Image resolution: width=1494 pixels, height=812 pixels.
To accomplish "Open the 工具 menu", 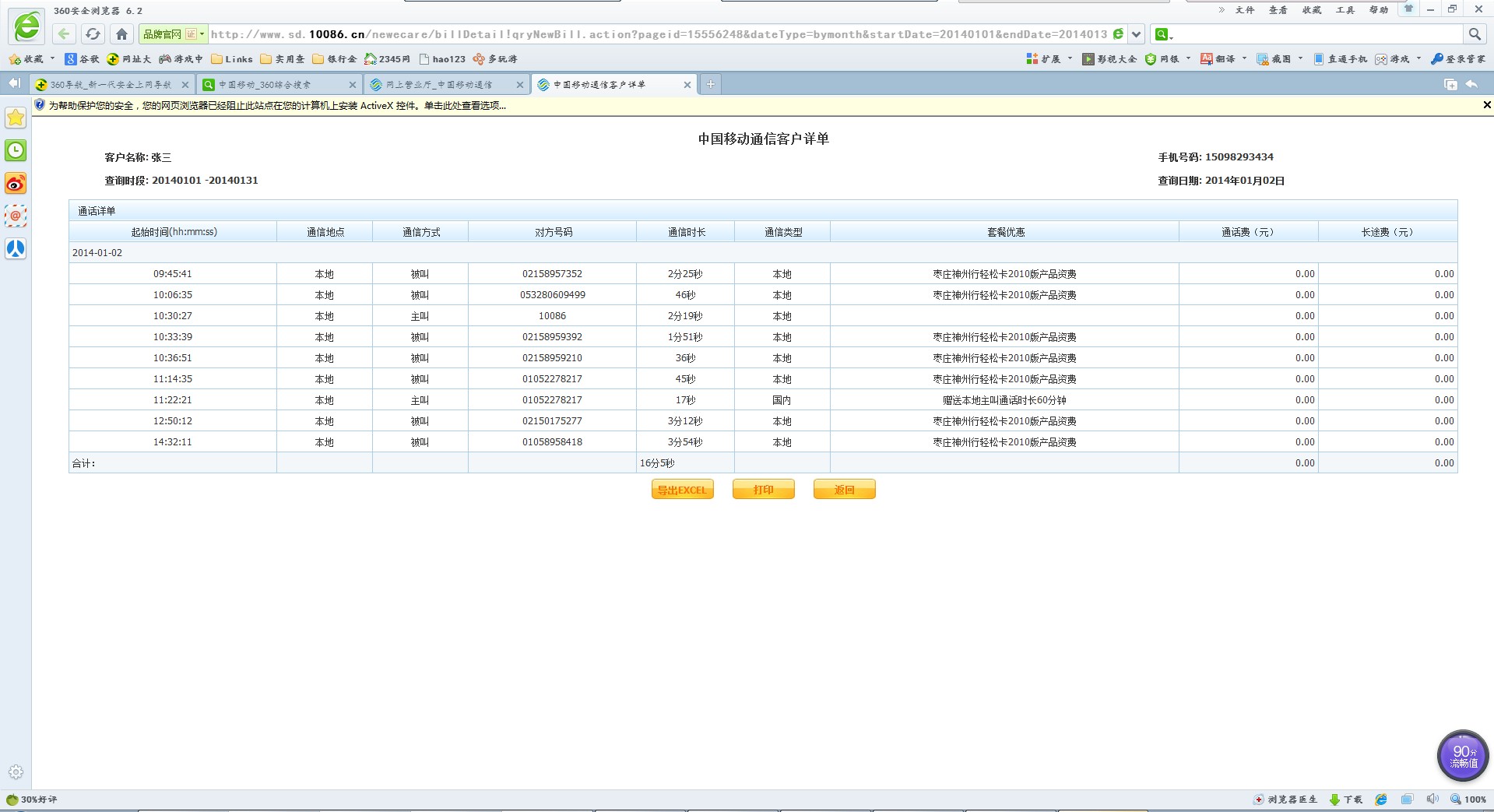I will (1345, 10).
